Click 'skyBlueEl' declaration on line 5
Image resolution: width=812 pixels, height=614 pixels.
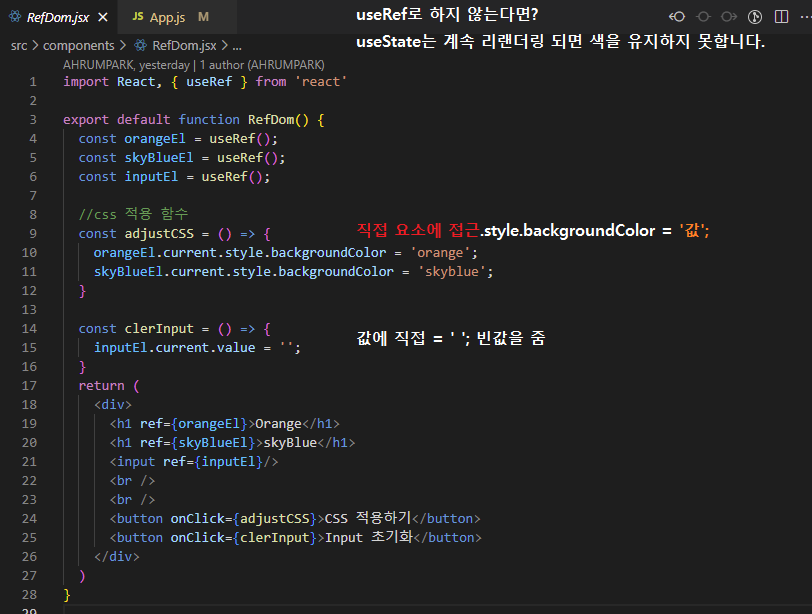pyautogui.click(x=158, y=158)
